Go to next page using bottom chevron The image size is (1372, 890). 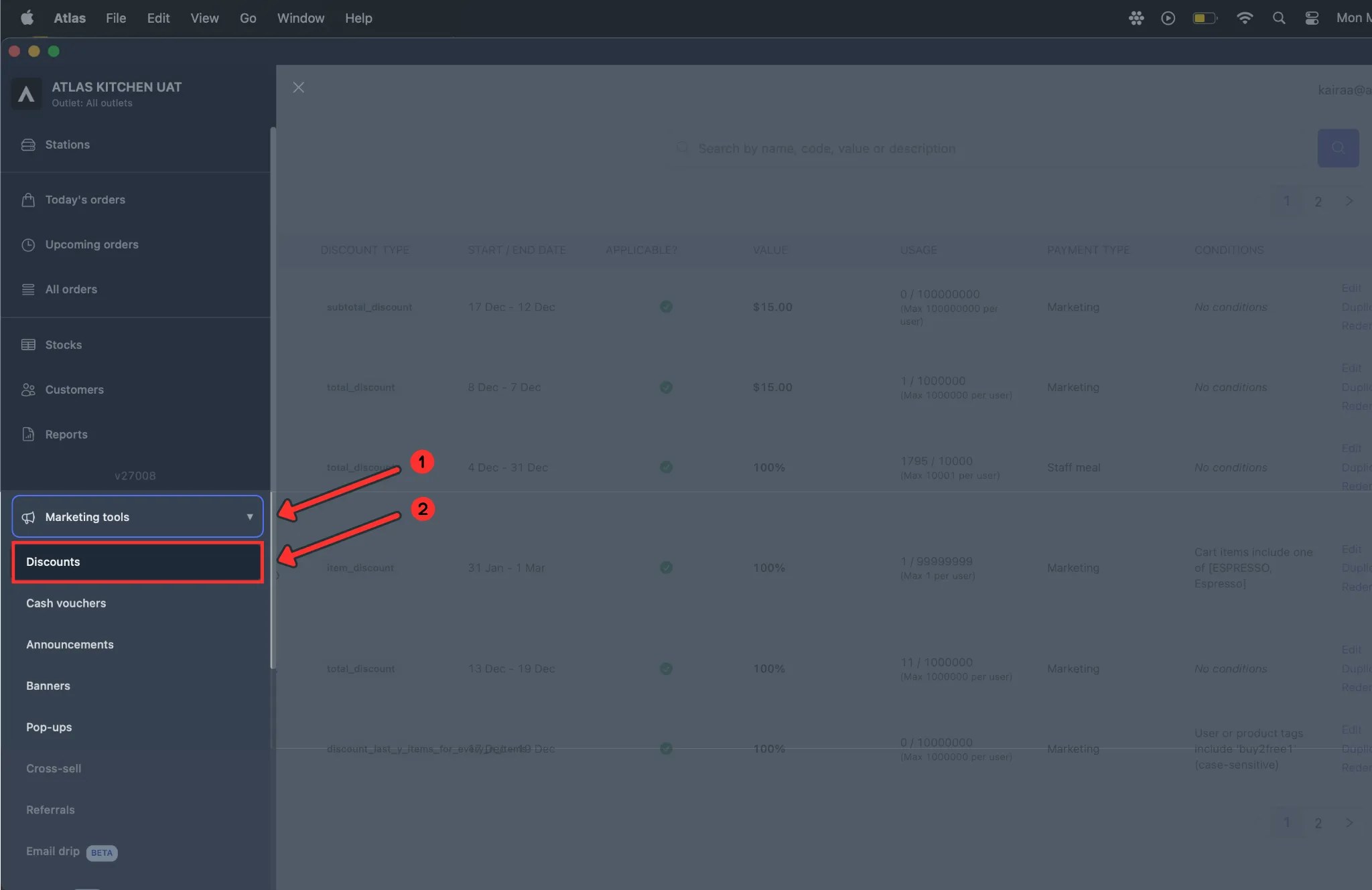coord(1349,822)
